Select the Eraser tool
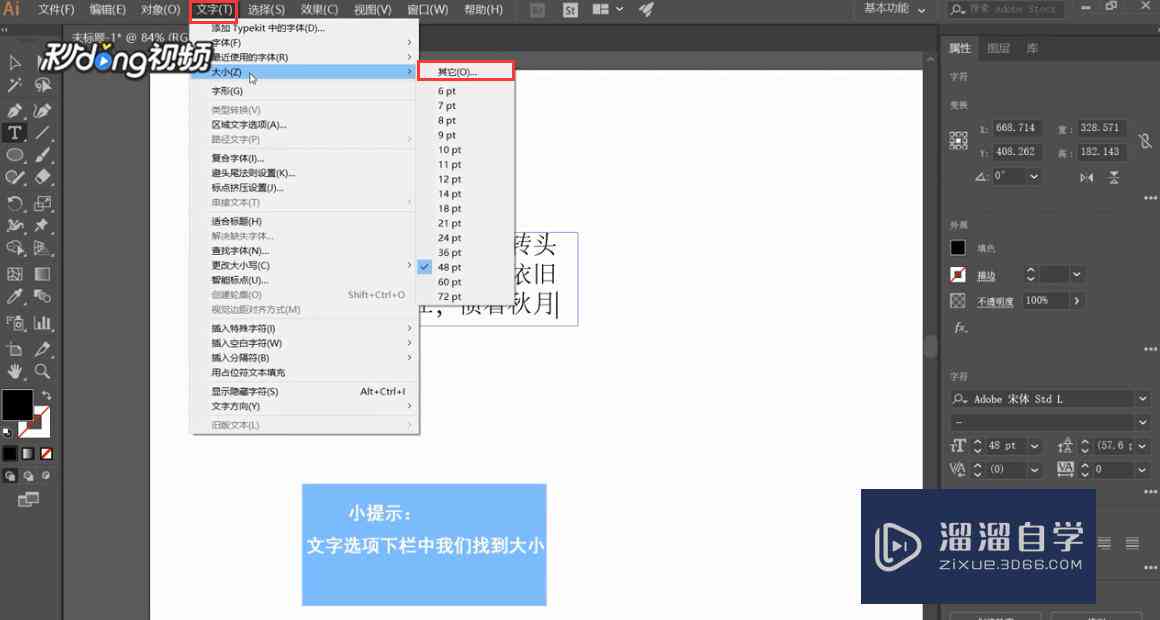The width and height of the screenshot is (1160, 620). (x=43, y=178)
